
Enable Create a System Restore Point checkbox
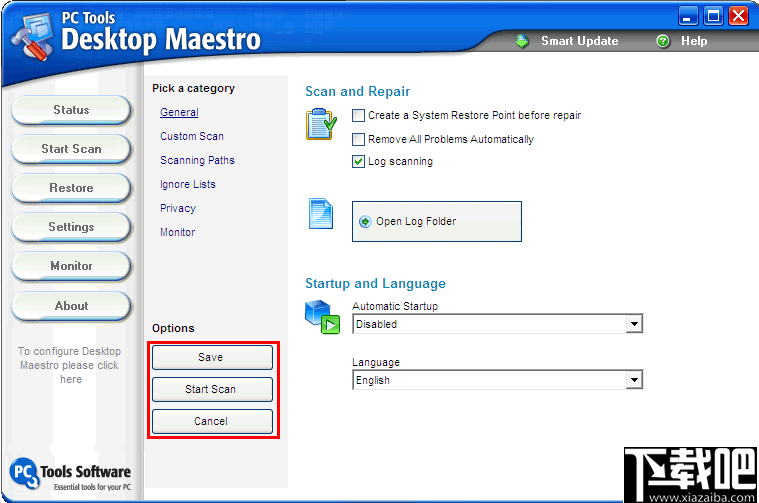[x=358, y=116]
